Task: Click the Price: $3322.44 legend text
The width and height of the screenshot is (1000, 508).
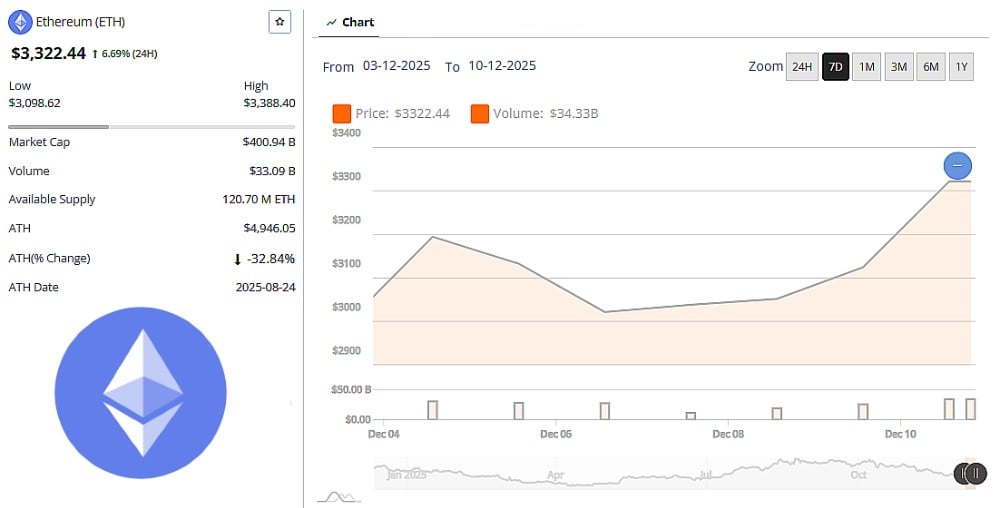Action: [402, 114]
